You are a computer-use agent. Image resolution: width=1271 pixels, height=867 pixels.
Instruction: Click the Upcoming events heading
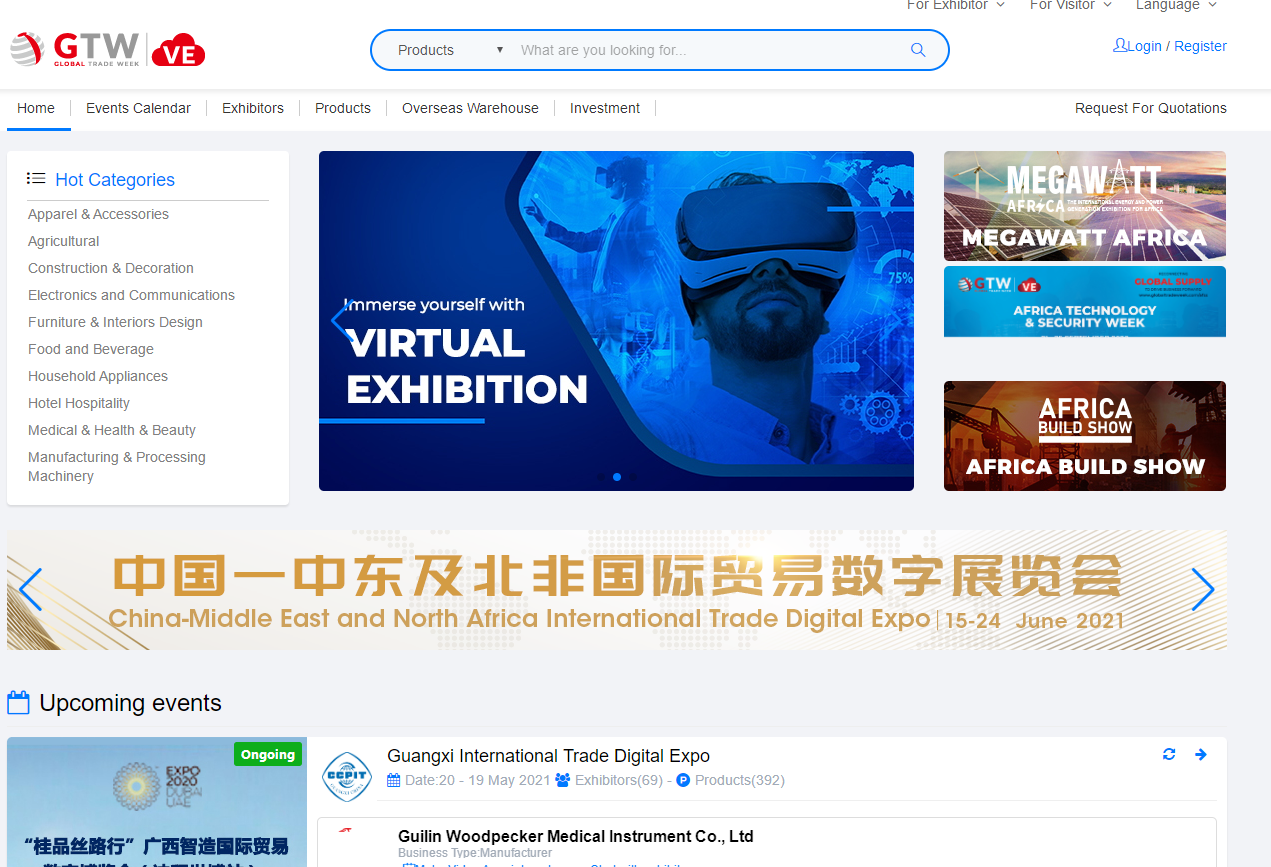tap(130, 703)
